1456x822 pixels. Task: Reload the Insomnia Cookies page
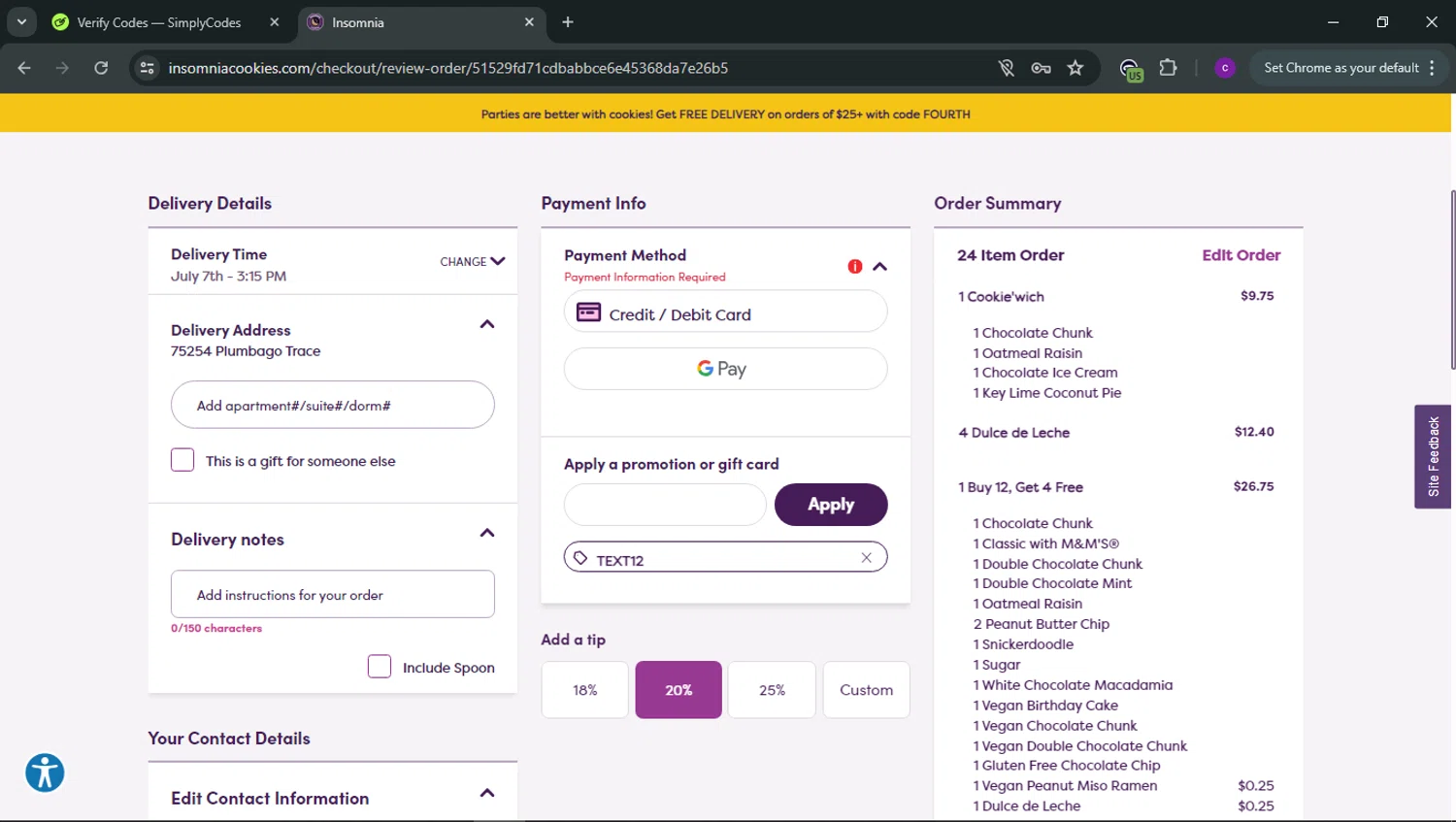101,68
